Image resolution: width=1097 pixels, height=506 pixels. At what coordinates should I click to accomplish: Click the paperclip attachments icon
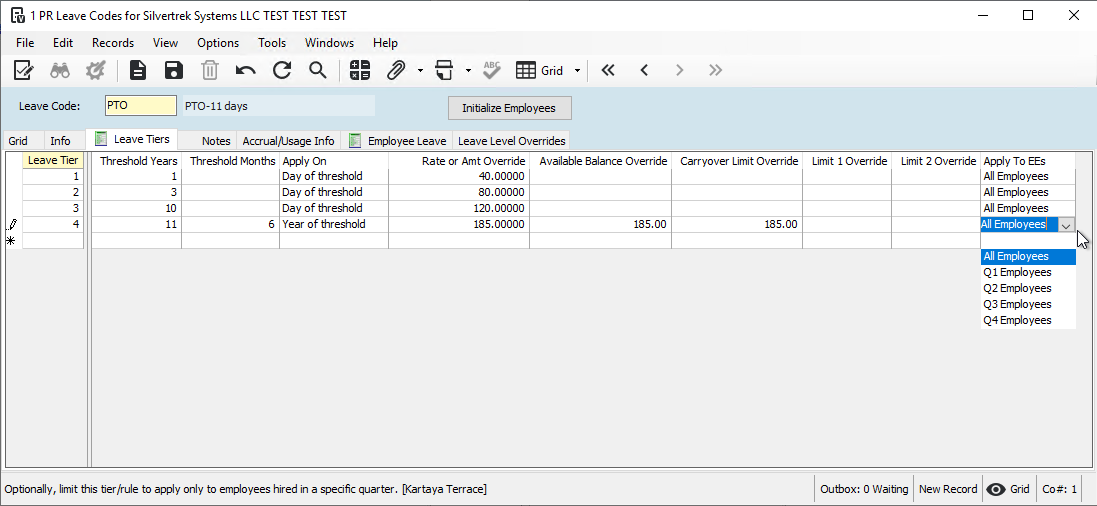point(397,70)
